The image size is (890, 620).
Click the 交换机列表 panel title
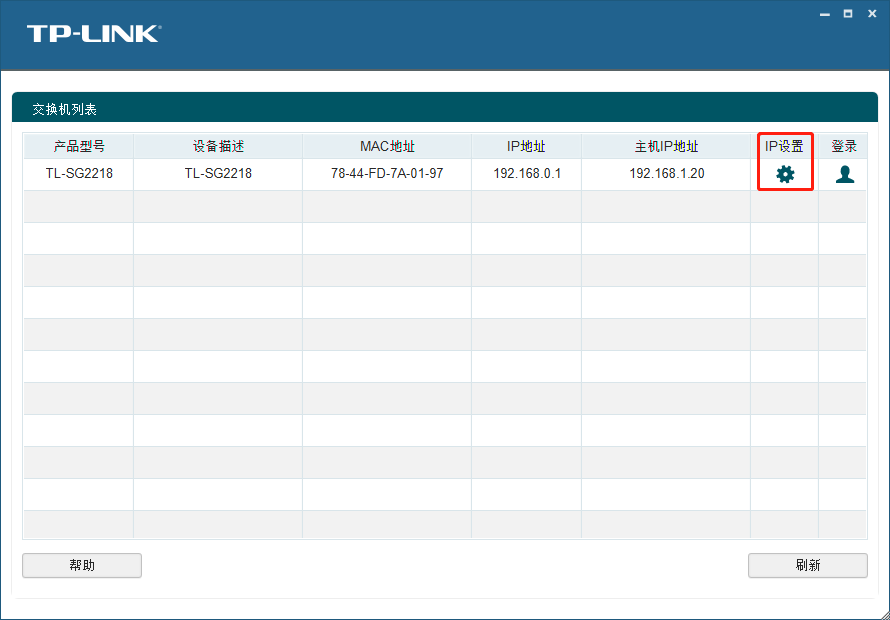[x=64, y=109]
